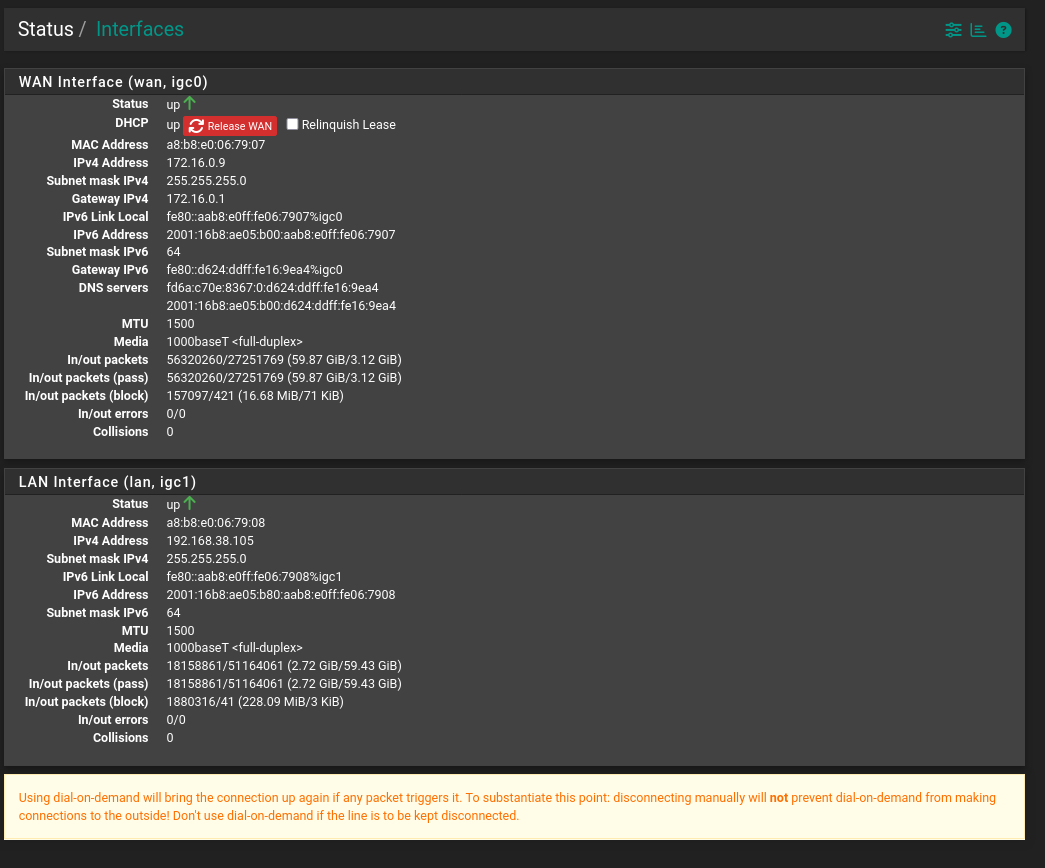Enable the Relinquish Lease checkbox
The image size is (1045, 868).
[293, 125]
